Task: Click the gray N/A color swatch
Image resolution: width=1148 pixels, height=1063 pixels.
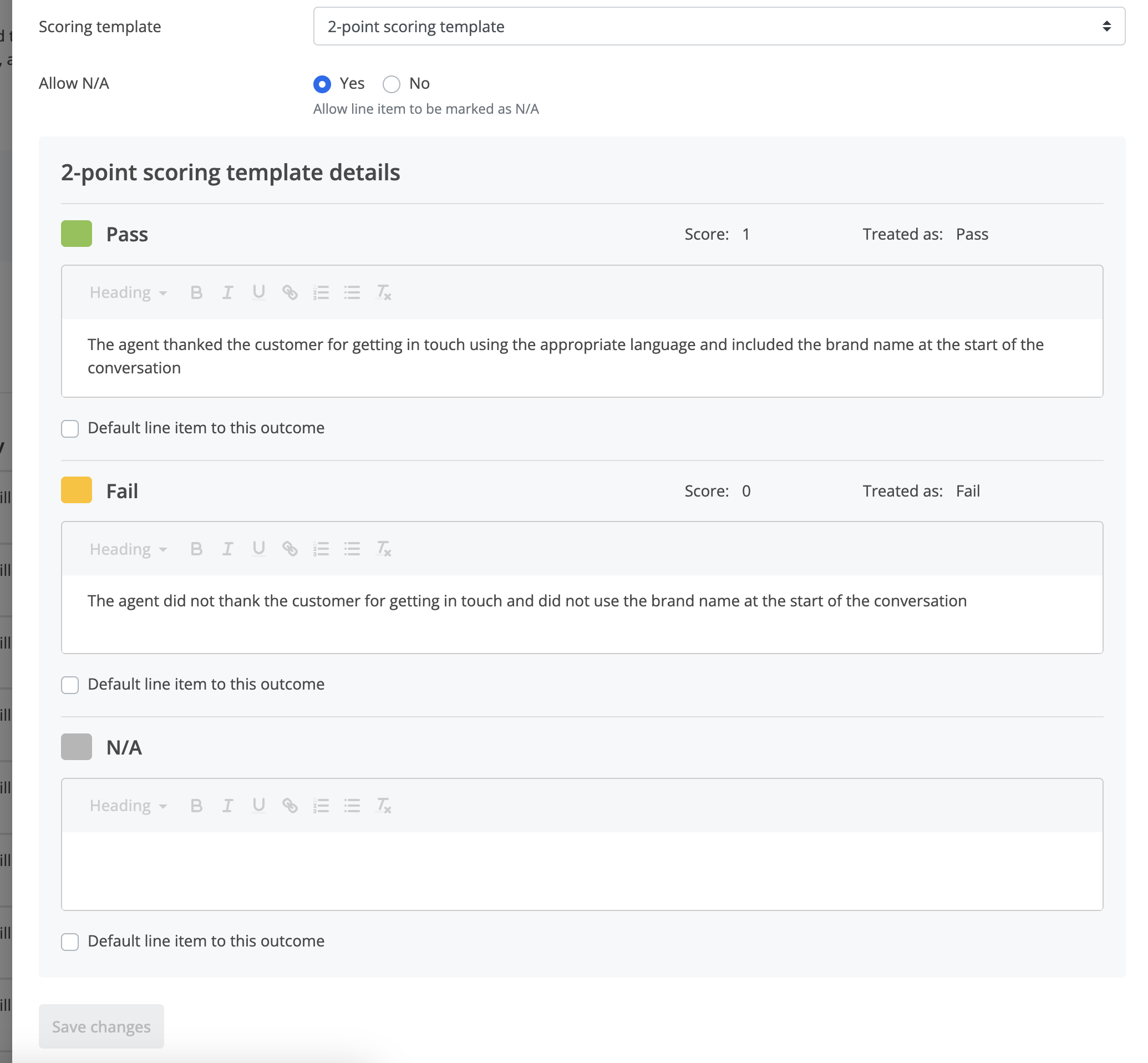Action: tap(77, 747)
